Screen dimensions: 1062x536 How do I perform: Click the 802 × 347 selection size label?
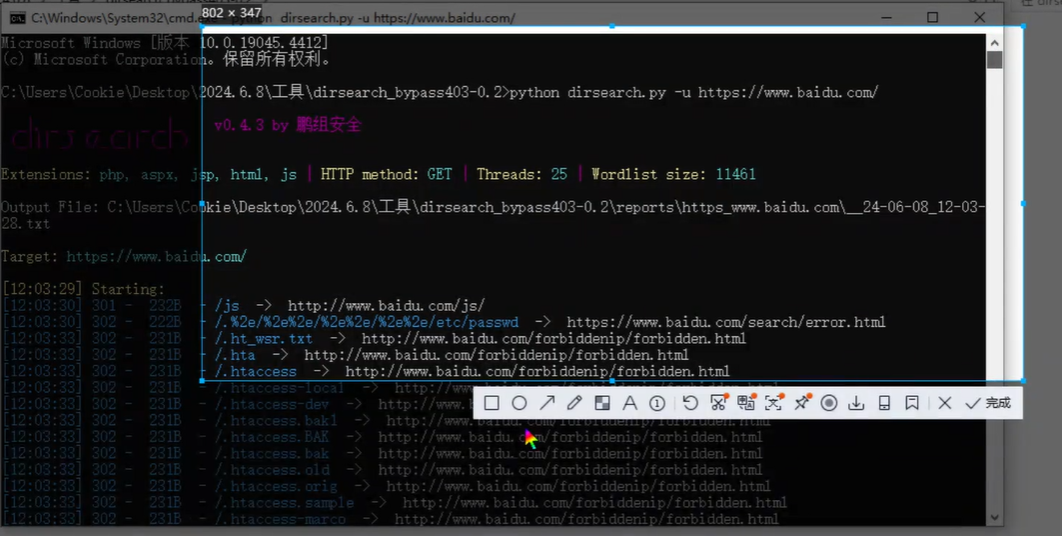pos(232,13)
